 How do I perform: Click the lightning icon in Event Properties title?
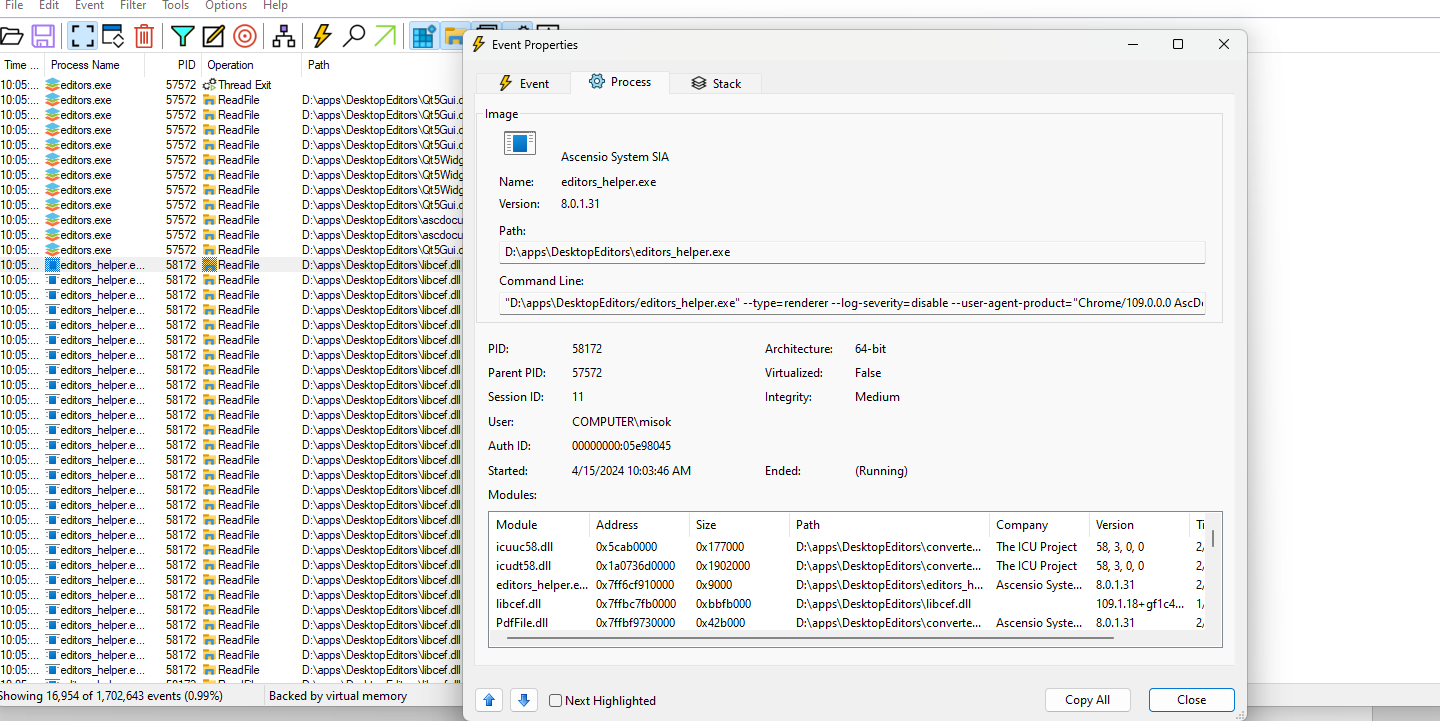pos(479,44)
